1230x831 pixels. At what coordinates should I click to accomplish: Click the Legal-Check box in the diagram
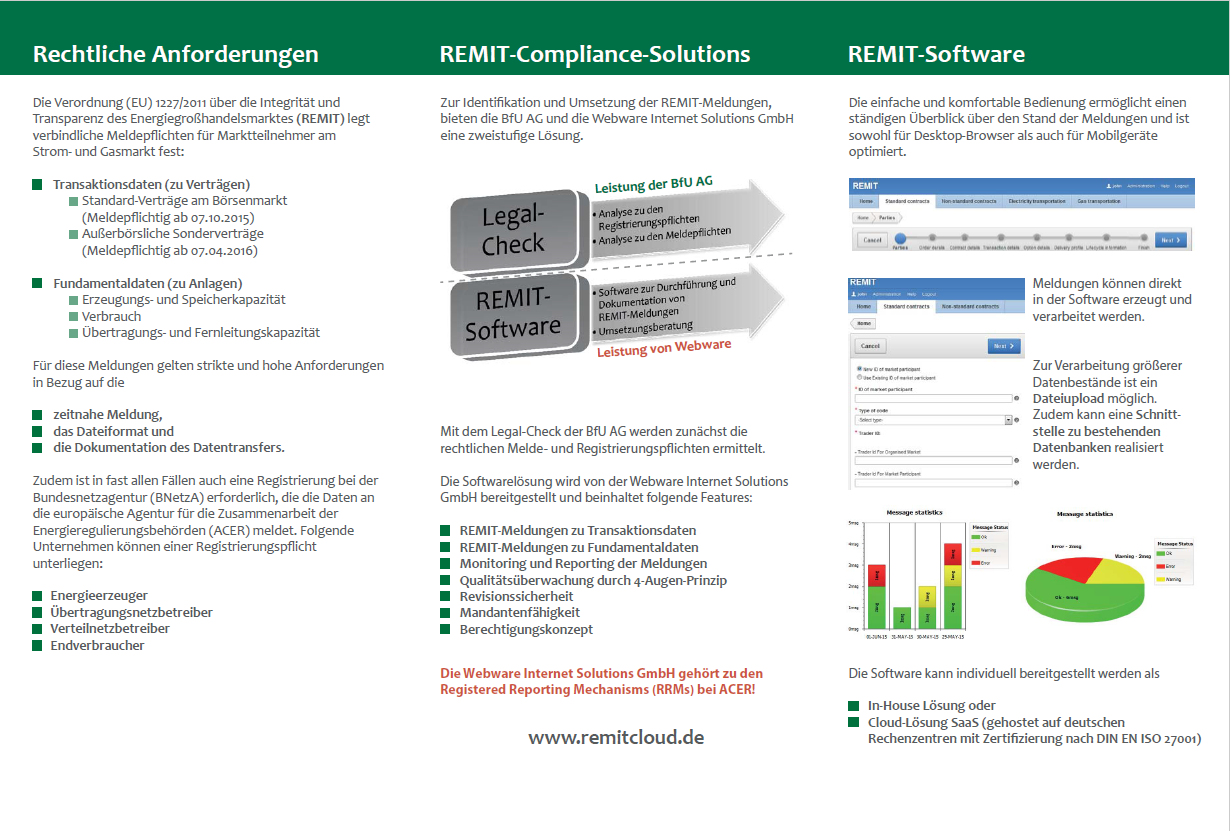tap(514, 228)
